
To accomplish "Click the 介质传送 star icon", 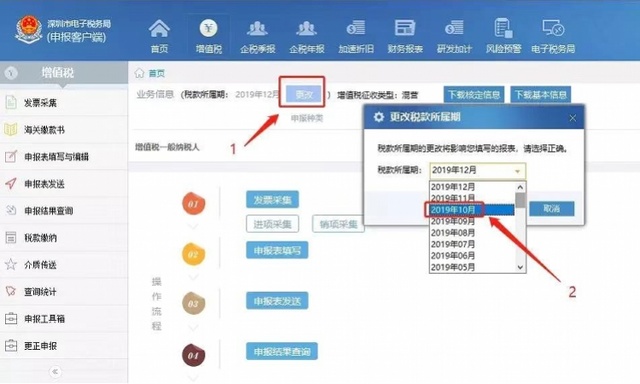I will coord(11,264).
